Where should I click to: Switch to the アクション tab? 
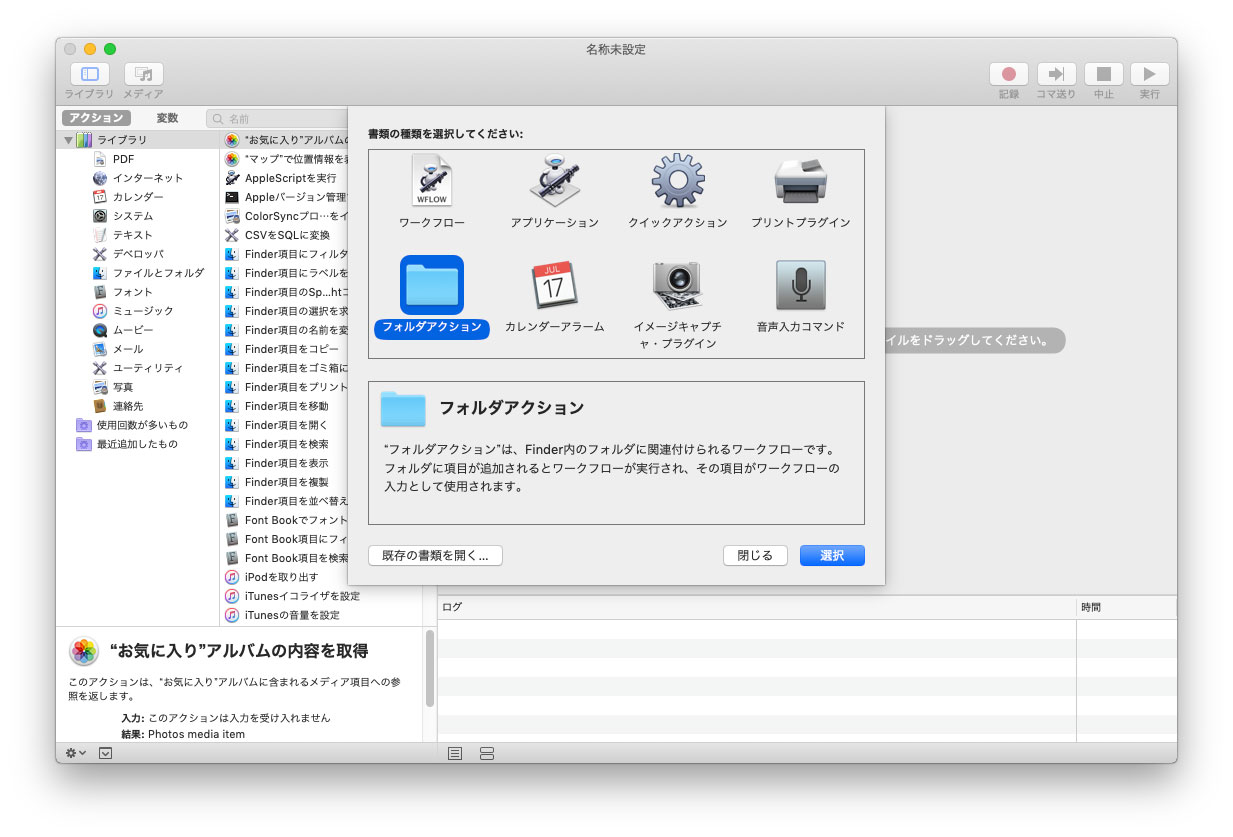point(96,118)
